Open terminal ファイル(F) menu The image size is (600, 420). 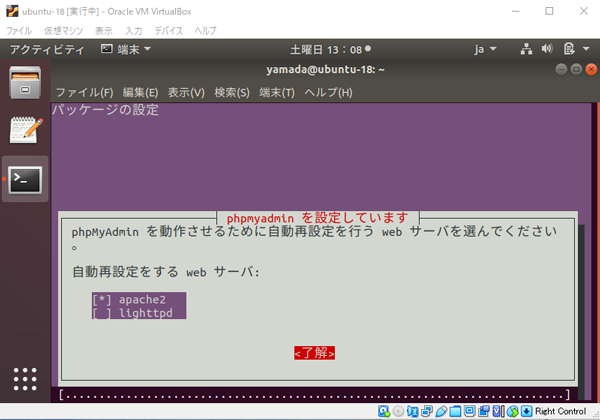85,92
